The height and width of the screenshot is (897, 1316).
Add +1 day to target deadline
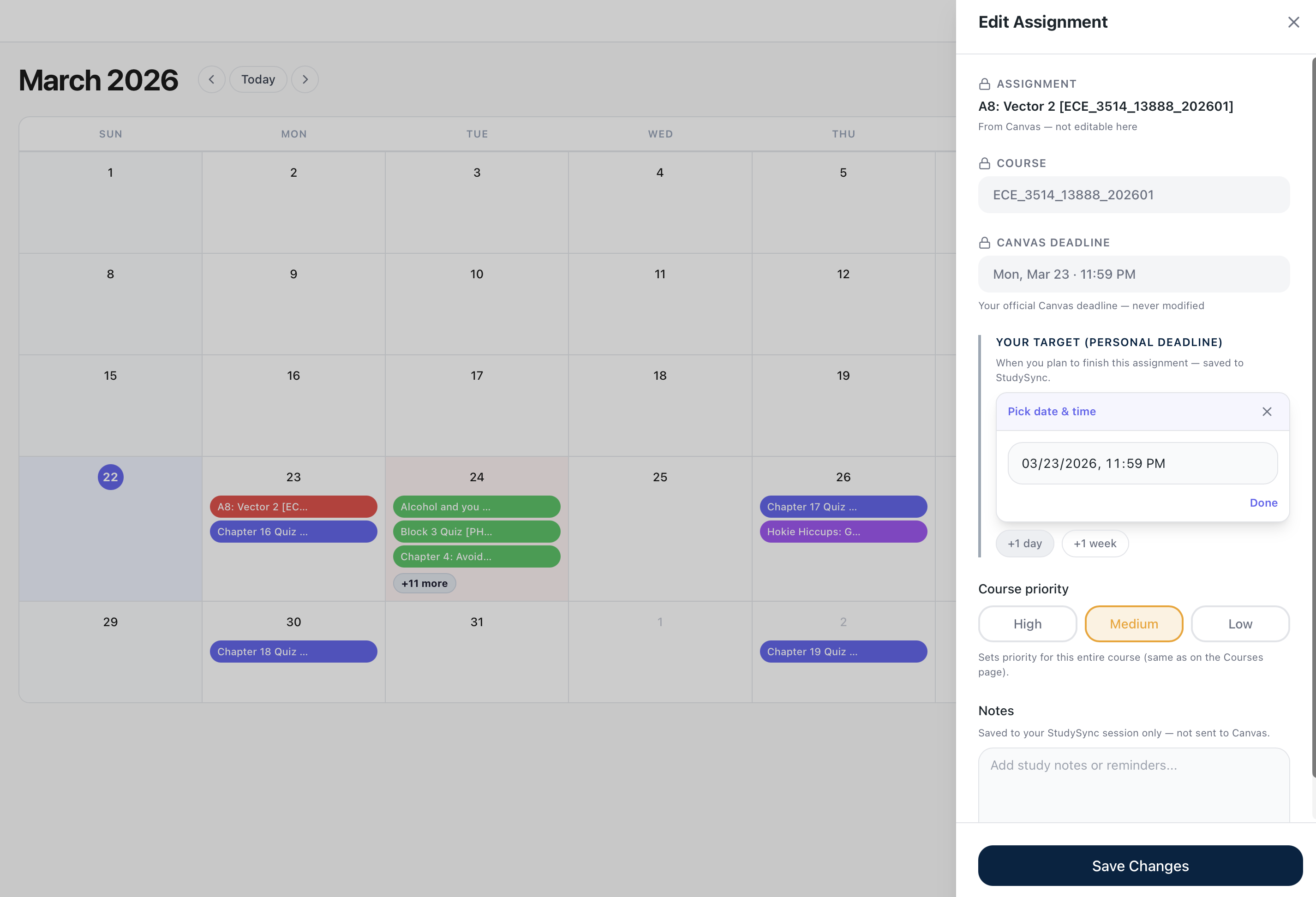click(x=1024, y=544)
